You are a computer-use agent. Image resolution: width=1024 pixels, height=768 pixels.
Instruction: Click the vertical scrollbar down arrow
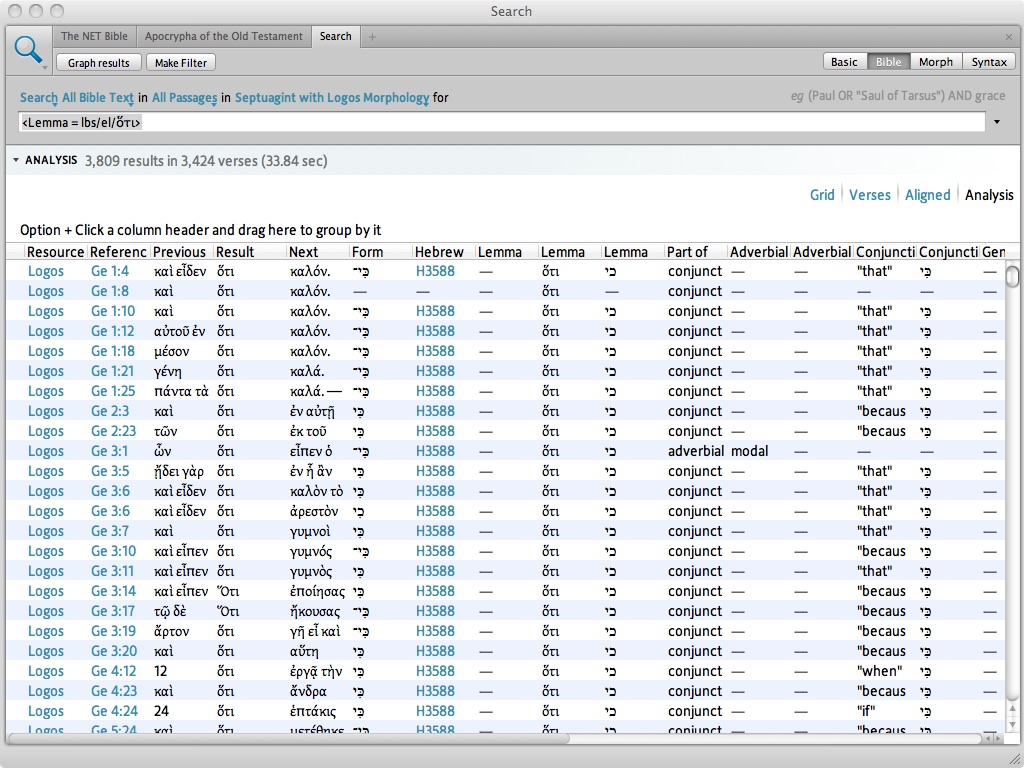click(x=1012, y=723)
